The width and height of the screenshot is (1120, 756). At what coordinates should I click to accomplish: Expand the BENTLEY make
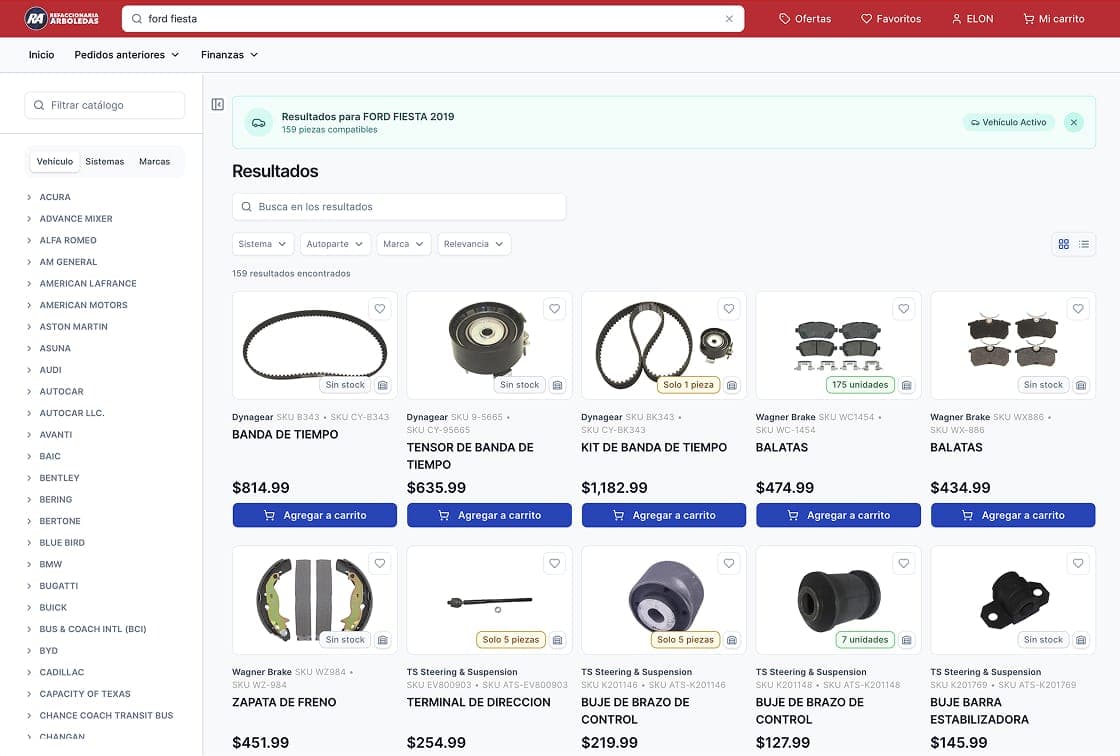tap(29, 477)
